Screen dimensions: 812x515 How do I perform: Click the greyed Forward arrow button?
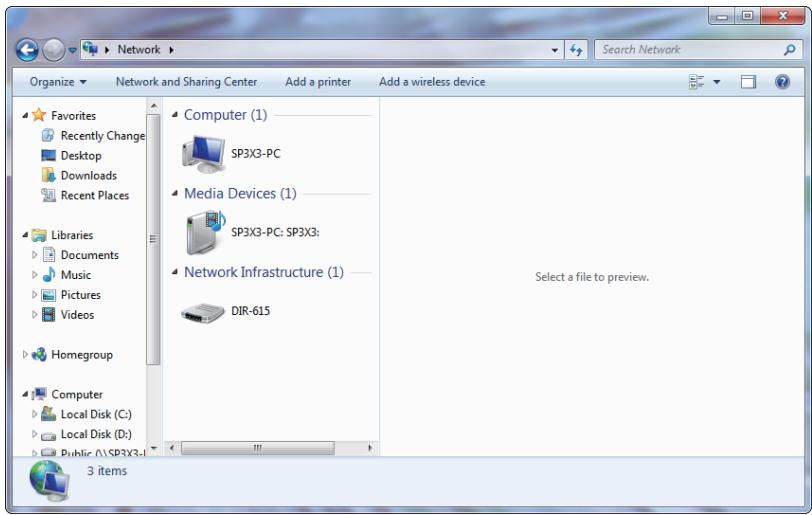pos(53,50)
